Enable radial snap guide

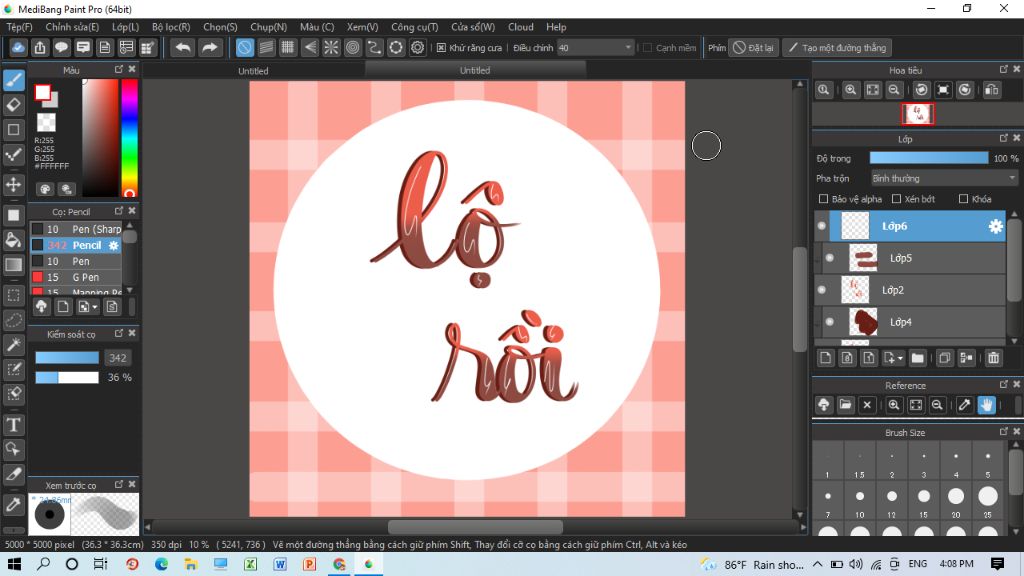click(331, 48)
